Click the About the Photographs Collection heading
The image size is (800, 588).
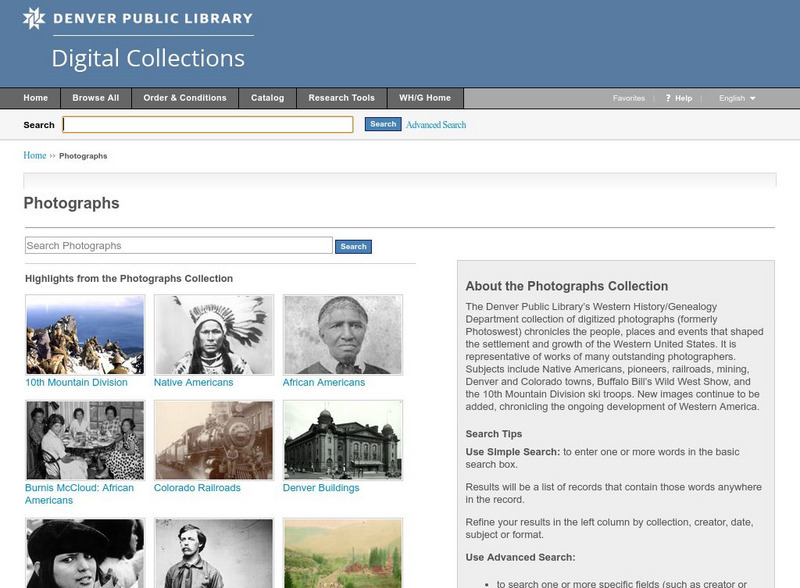[566, 286]
